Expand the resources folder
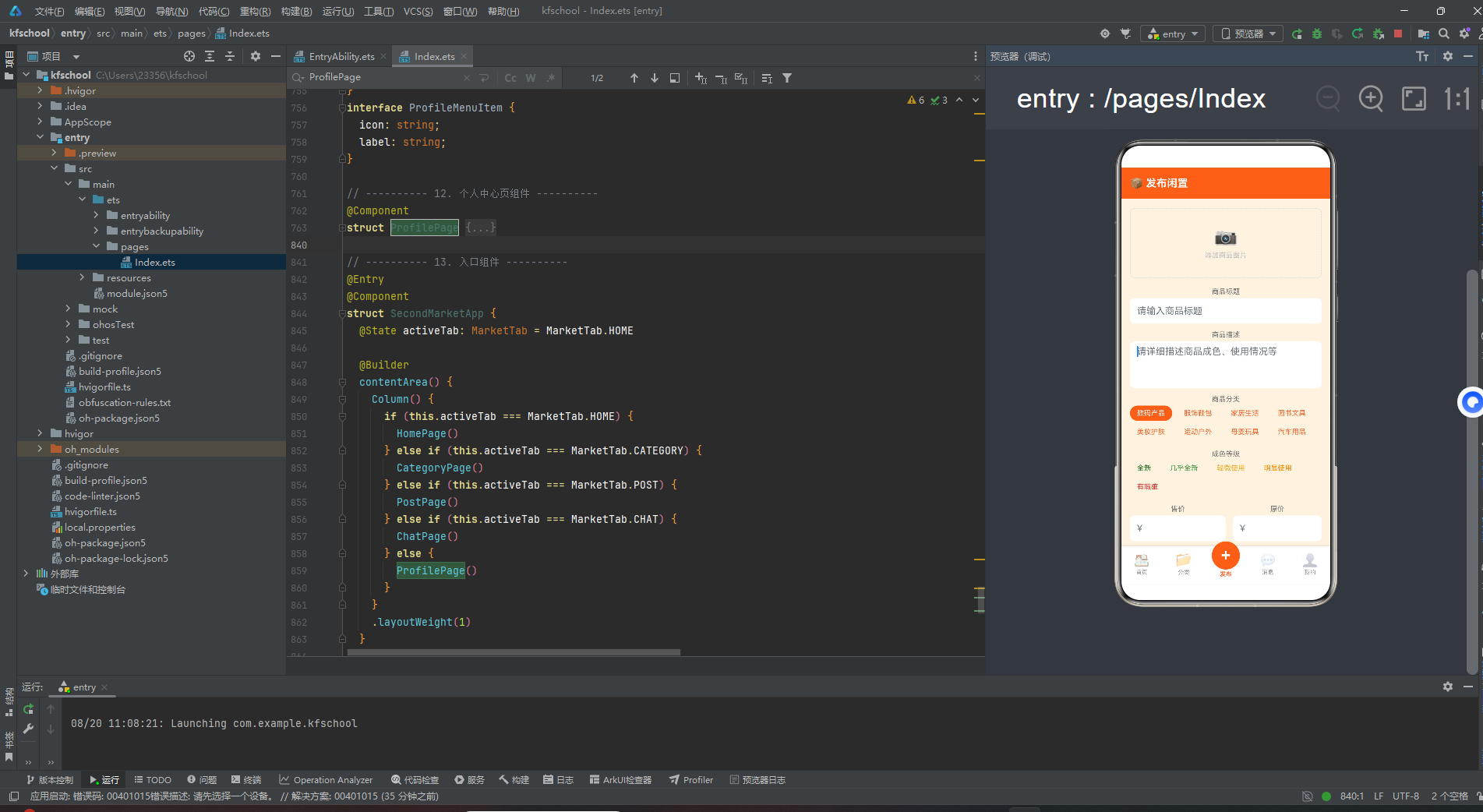 click(82, 277)
